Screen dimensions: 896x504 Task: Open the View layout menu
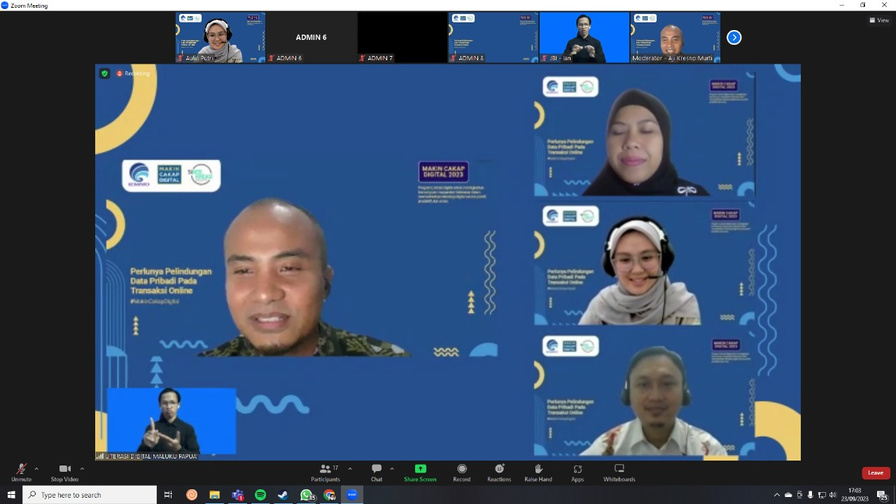tap(879, 20)
